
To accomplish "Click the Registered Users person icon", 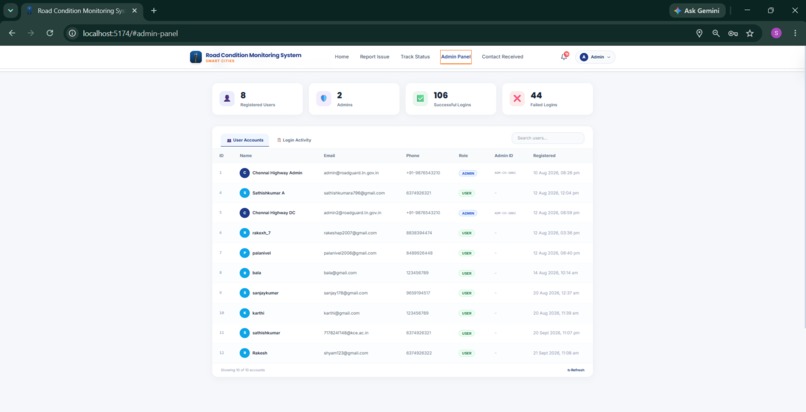I will click(x=227, y=99).
